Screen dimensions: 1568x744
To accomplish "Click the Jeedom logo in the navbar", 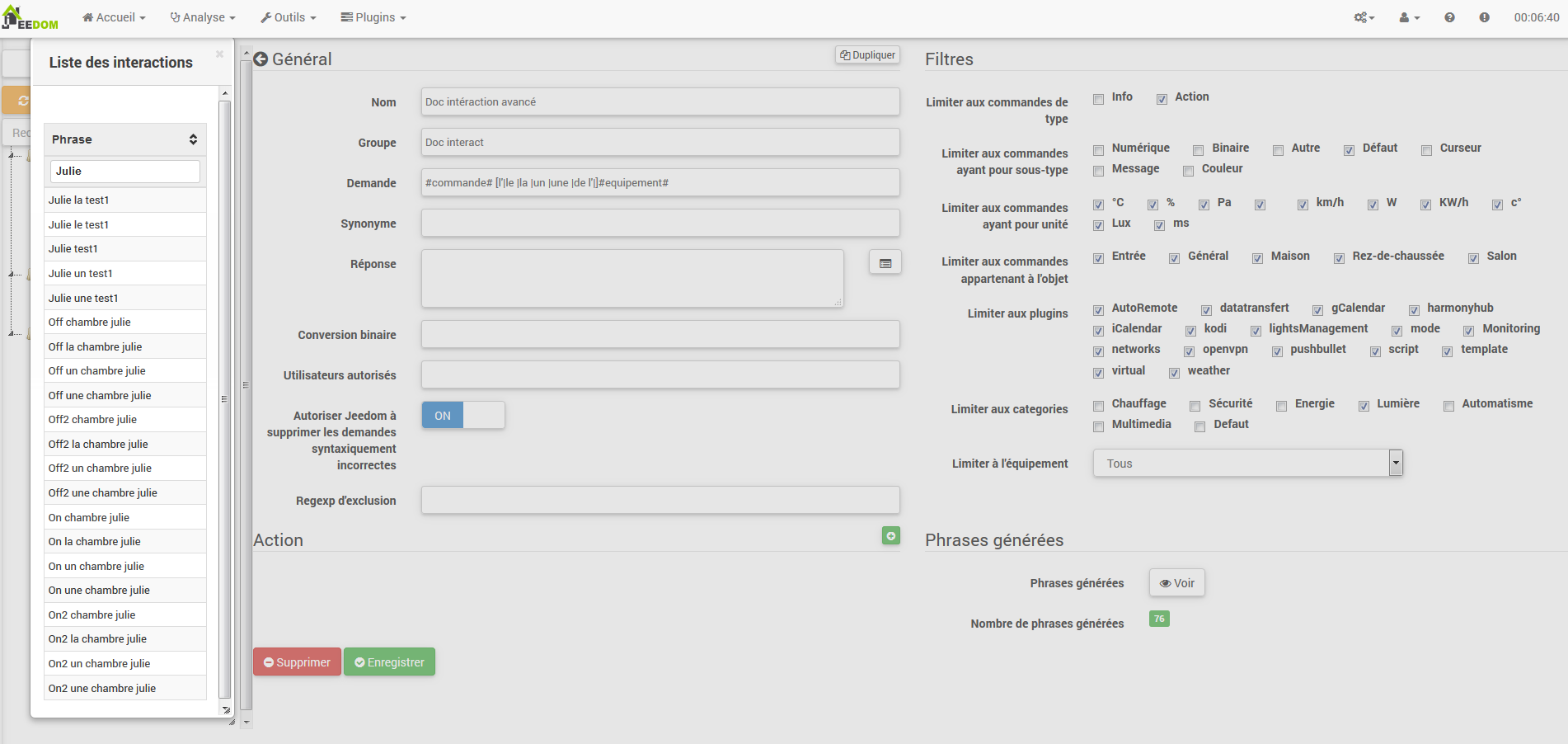I will (x=30, y=17).
